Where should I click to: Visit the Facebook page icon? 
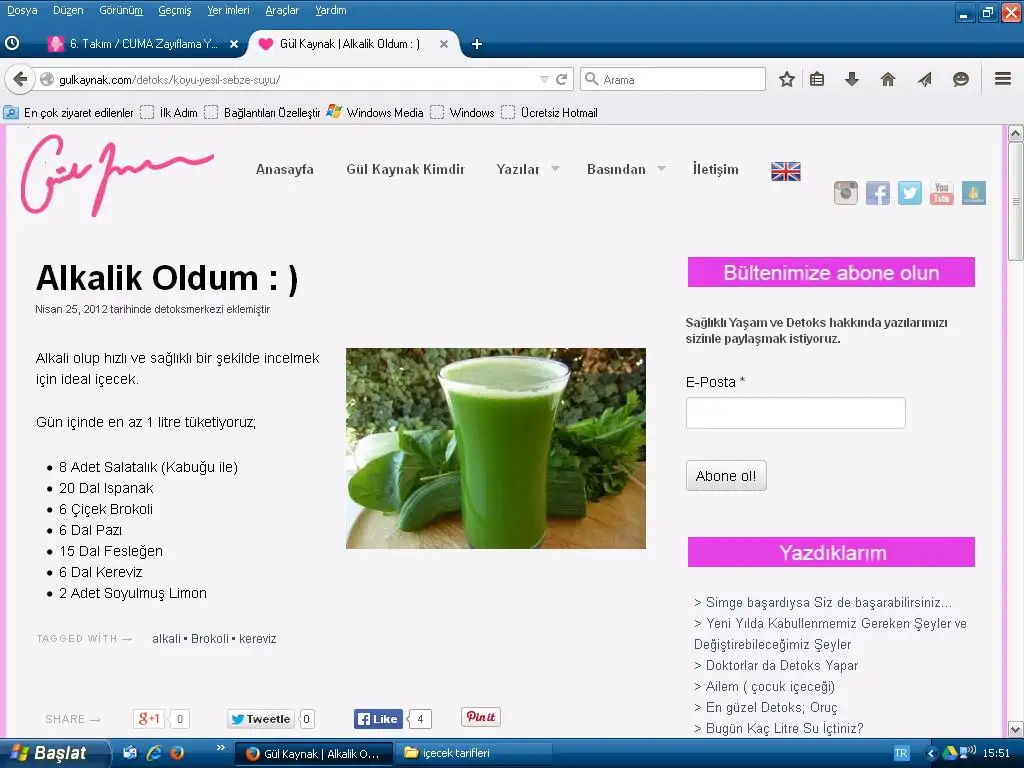(x=878, y=193)
